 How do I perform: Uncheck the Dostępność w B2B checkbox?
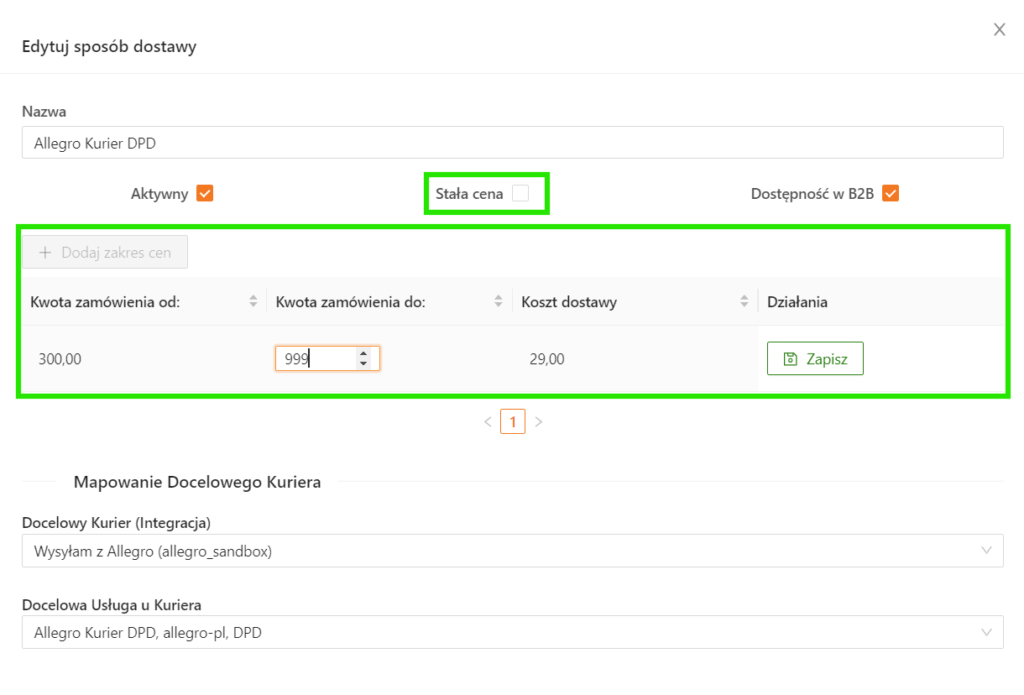pyautogui.click(x=890, y=194)
